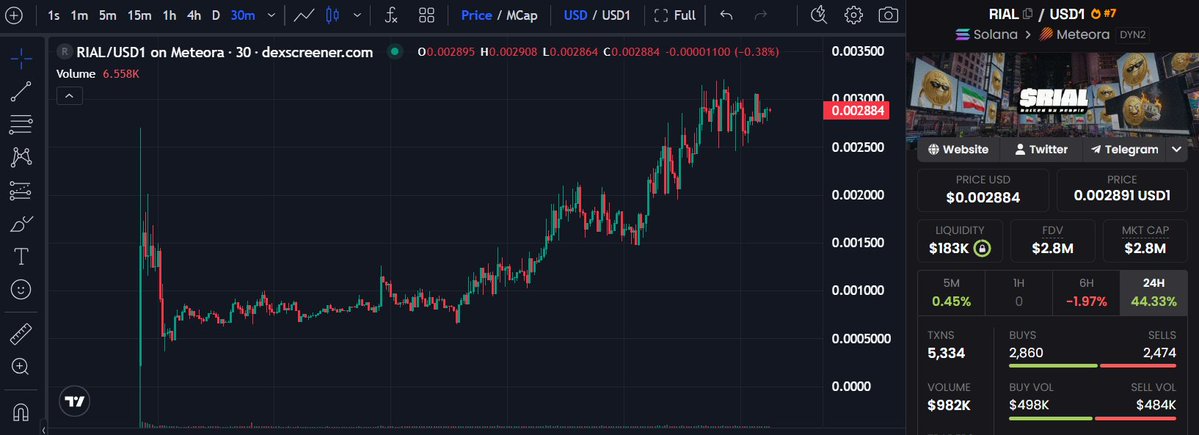Open the token Website link
This screenshot has width=1199, height=435.
(x=958, y=150)
